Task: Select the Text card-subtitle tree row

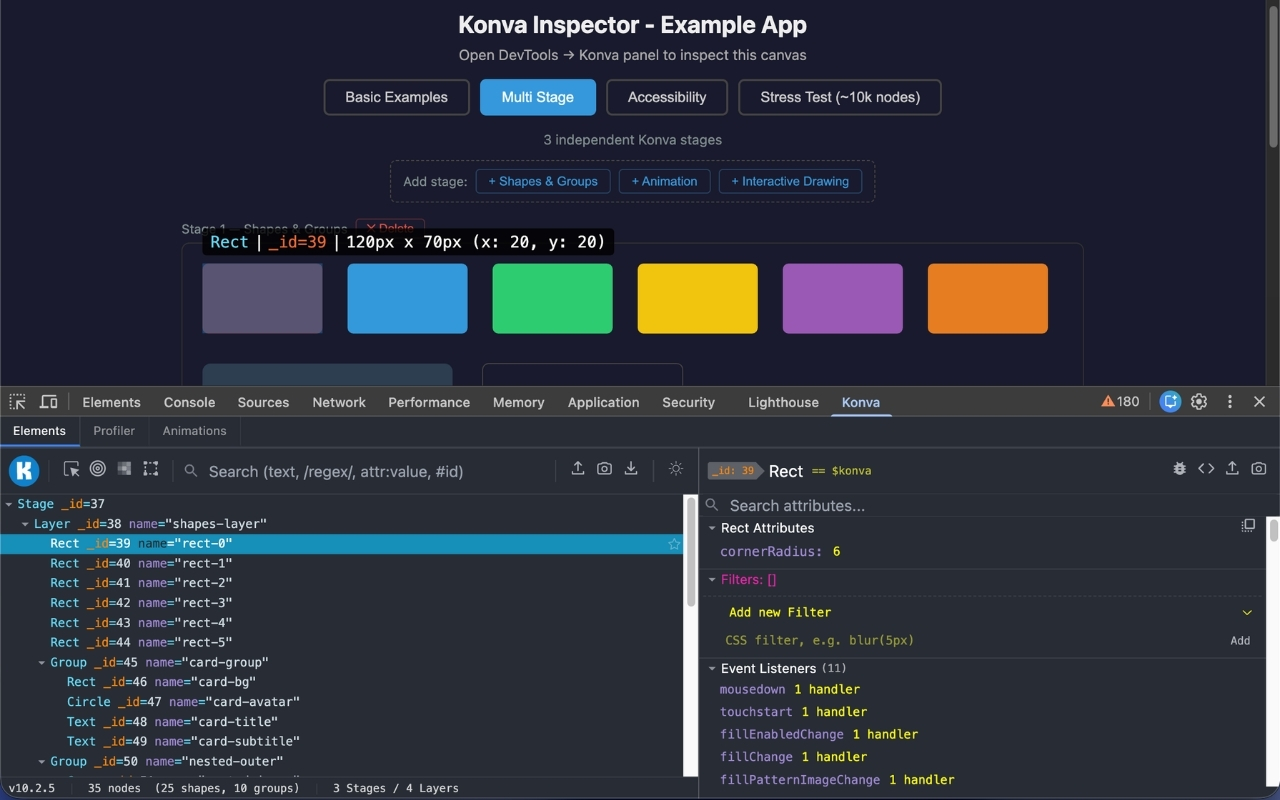Action: point(342,742)
